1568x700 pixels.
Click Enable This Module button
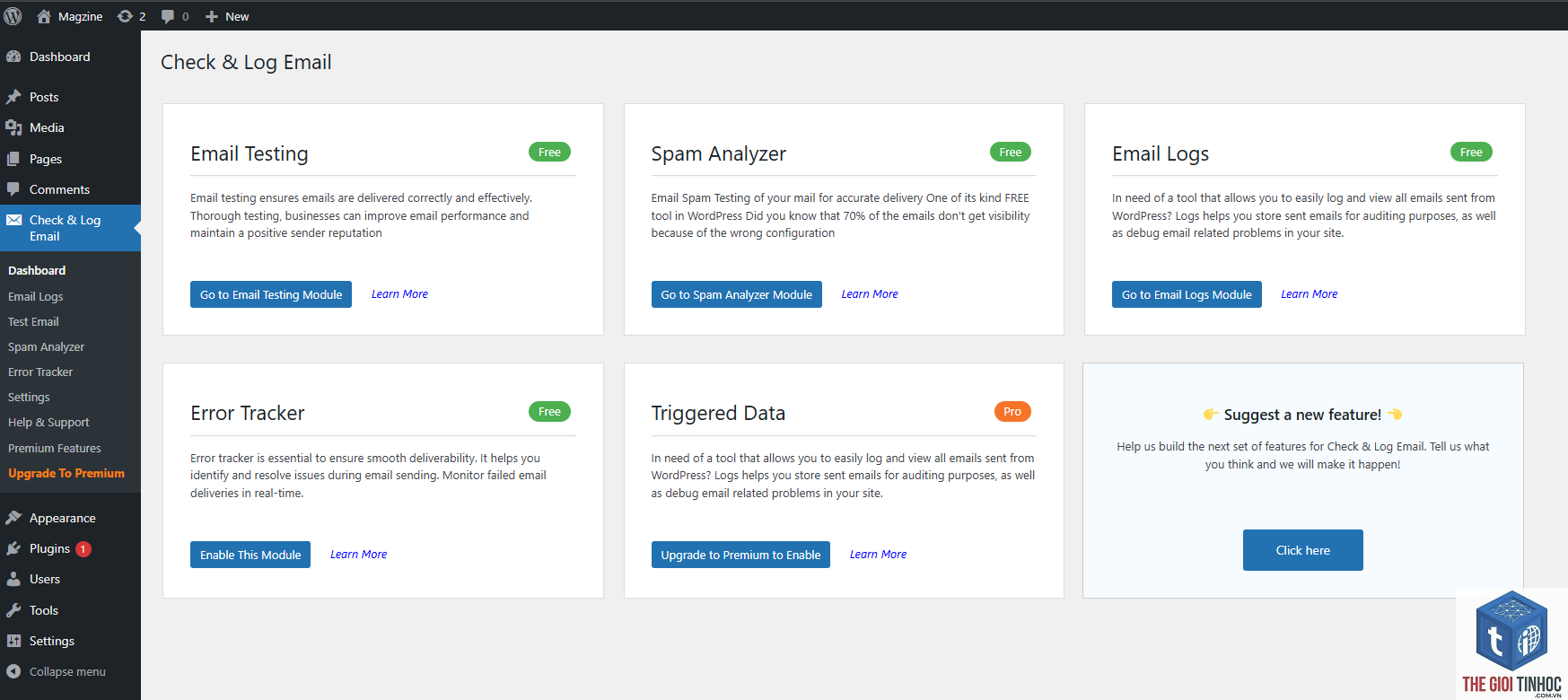point(250,555)
